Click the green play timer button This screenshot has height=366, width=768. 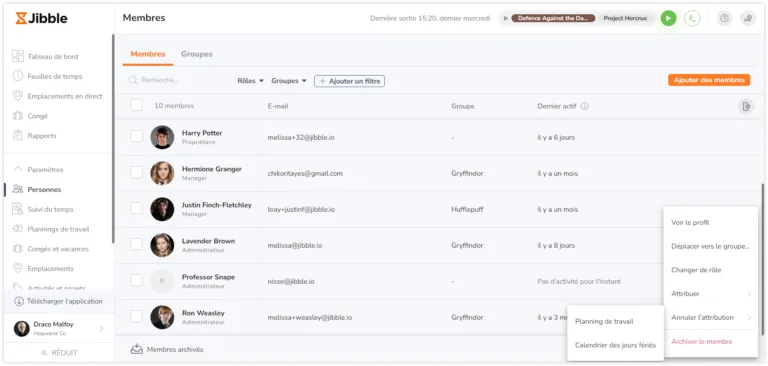pyautogui.click(x=668, y=19)
